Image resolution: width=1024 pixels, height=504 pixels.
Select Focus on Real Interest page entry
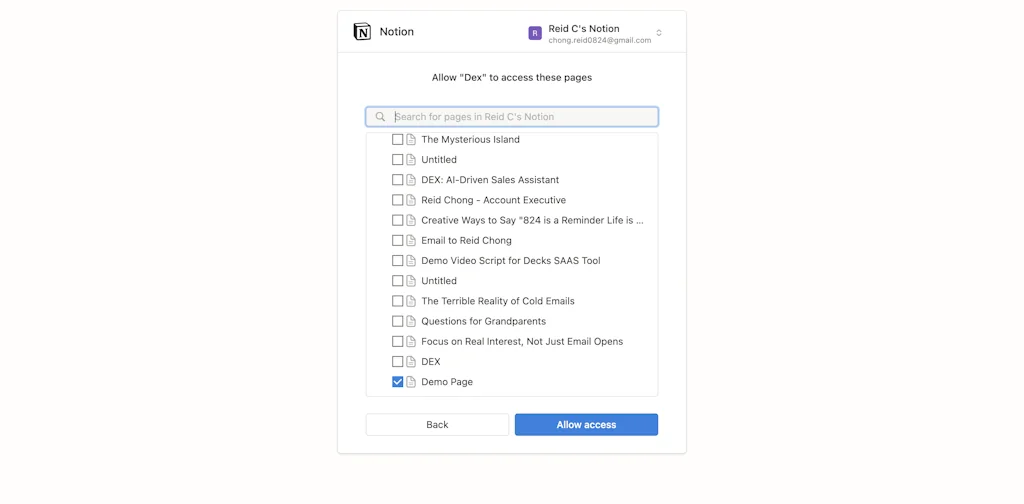point(521,342)
